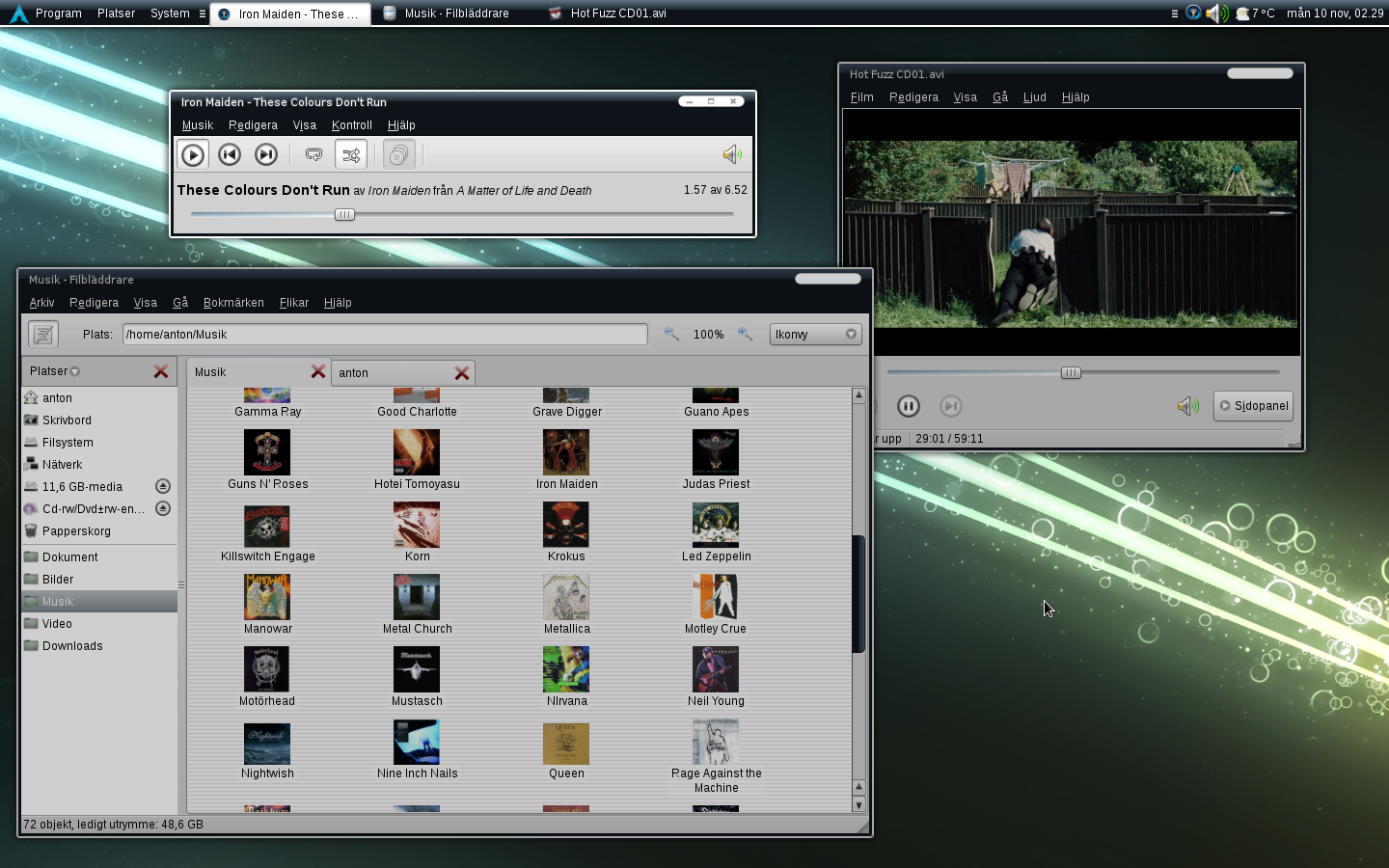Open the Platser menu in the top panel

[x=116, y=14]
